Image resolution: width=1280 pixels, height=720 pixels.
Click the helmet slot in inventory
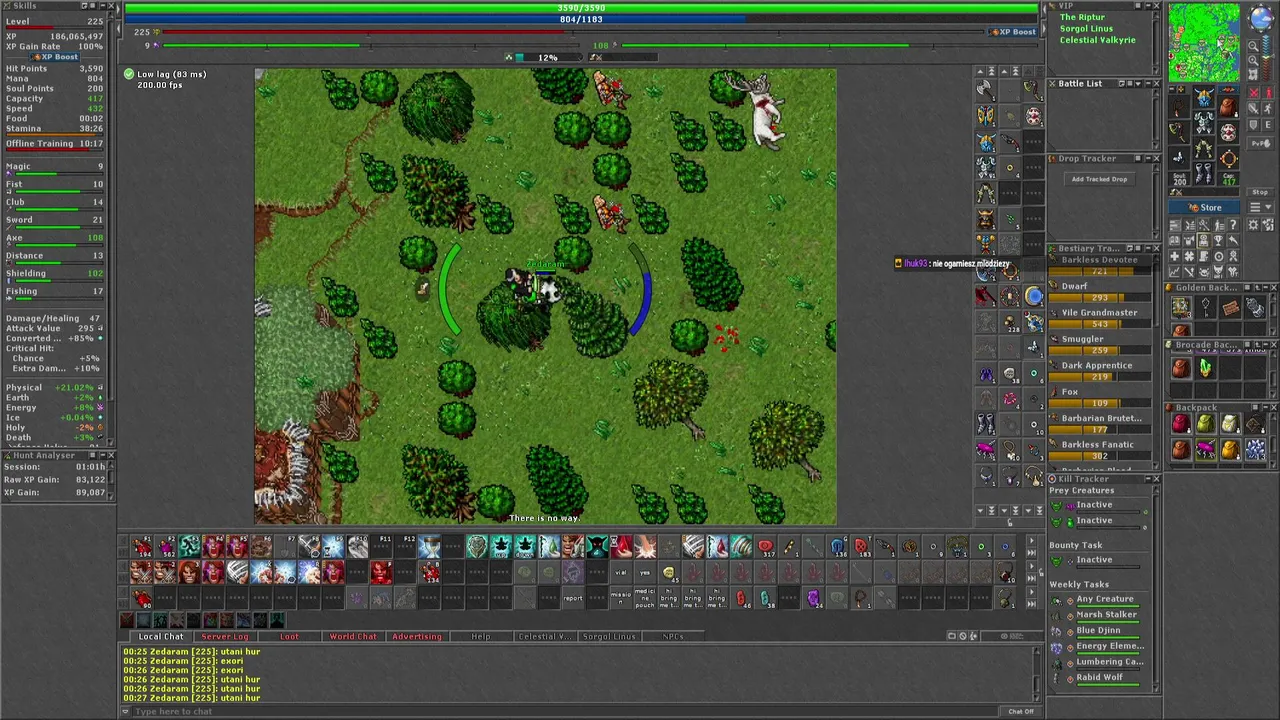click(x=1204, y=97)
